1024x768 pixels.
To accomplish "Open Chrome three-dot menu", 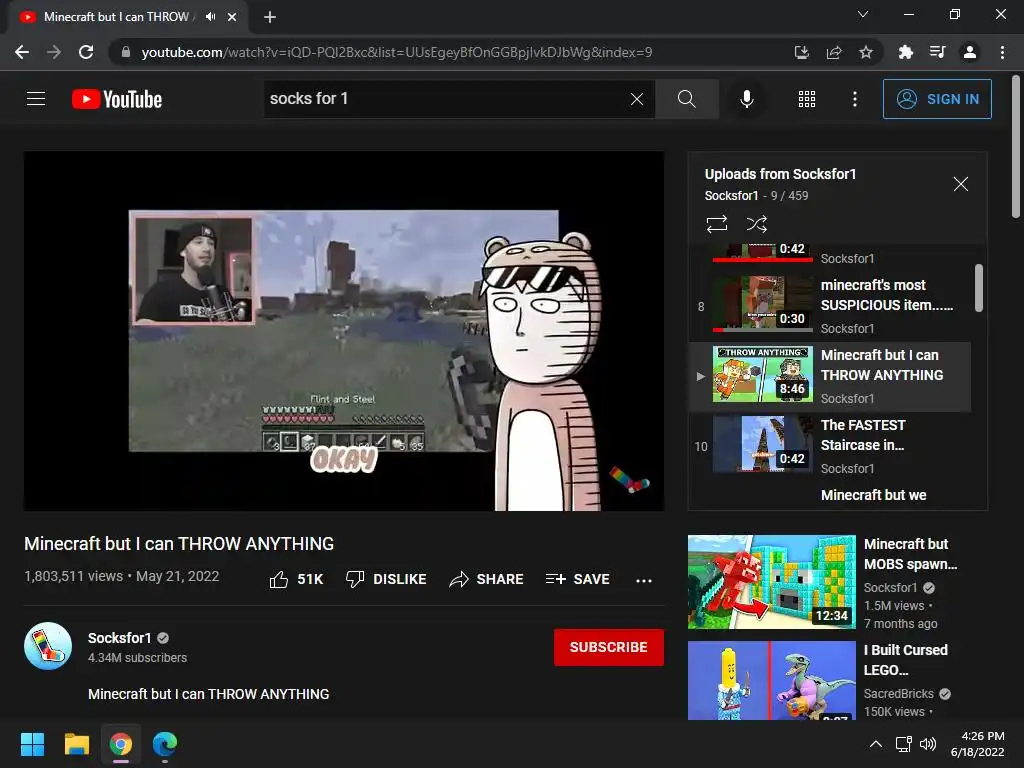I will tap(1002, 52).
